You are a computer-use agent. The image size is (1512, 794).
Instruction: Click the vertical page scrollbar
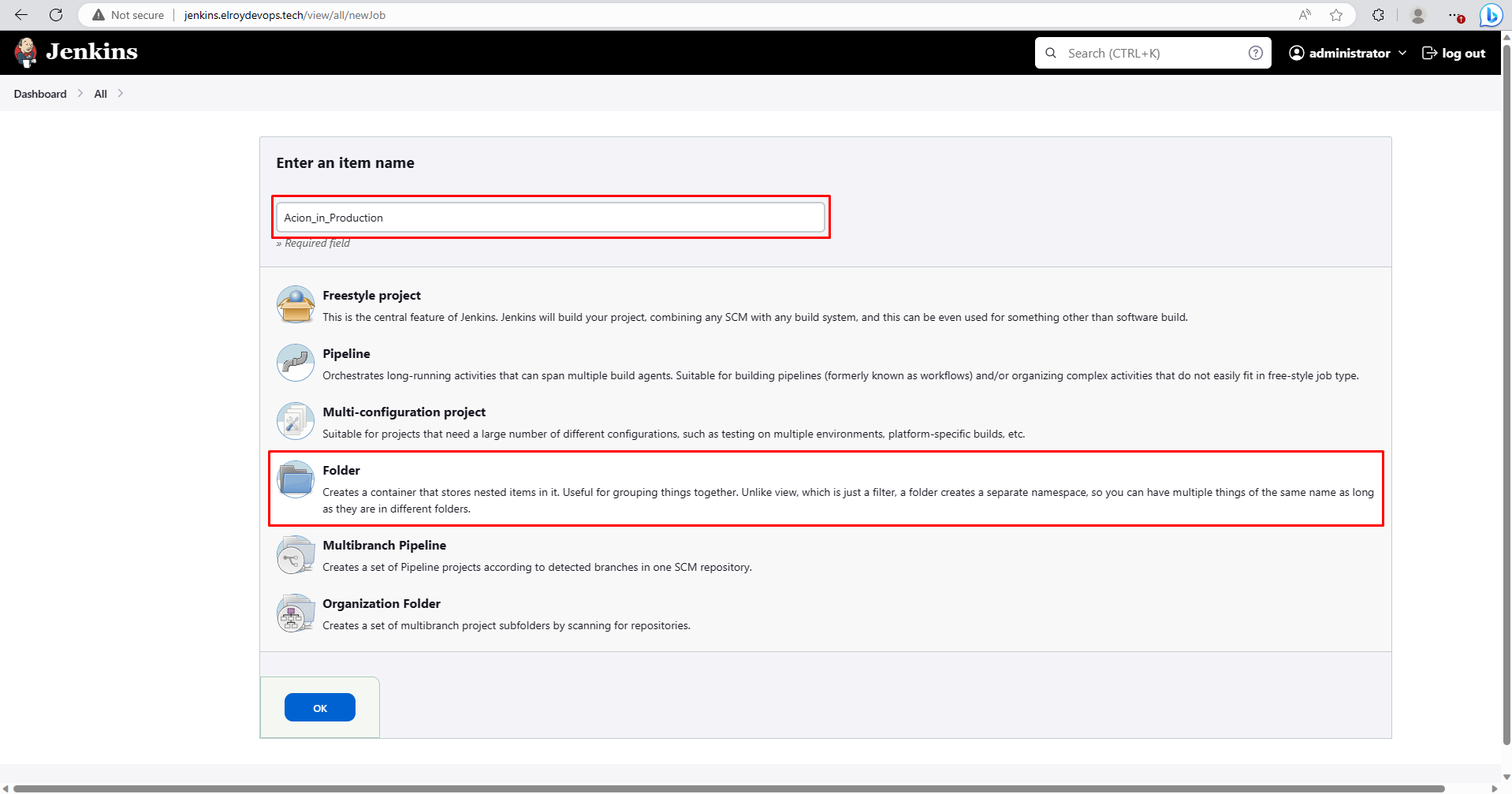click(1506, 394)
